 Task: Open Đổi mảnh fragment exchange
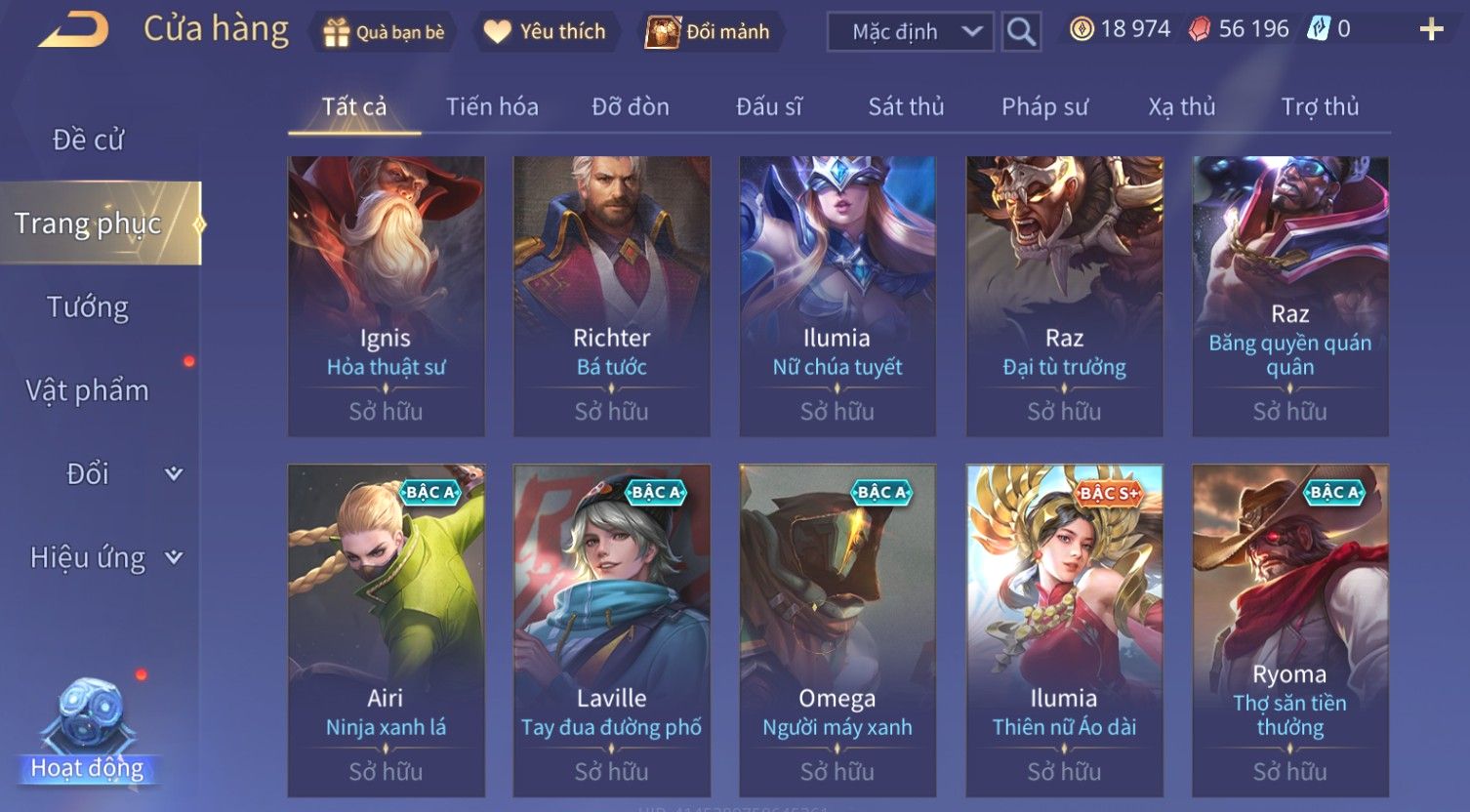coord(710,32)
